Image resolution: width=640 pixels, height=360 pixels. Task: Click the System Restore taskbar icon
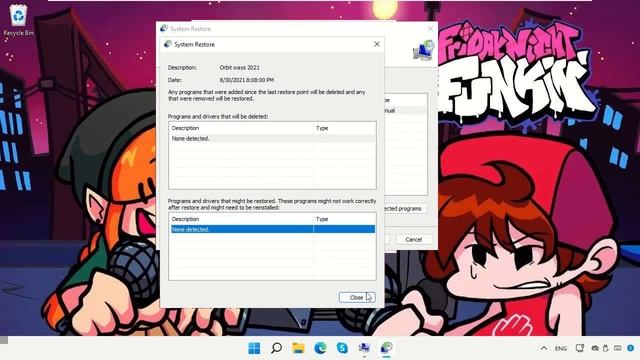tap(386, 348)
